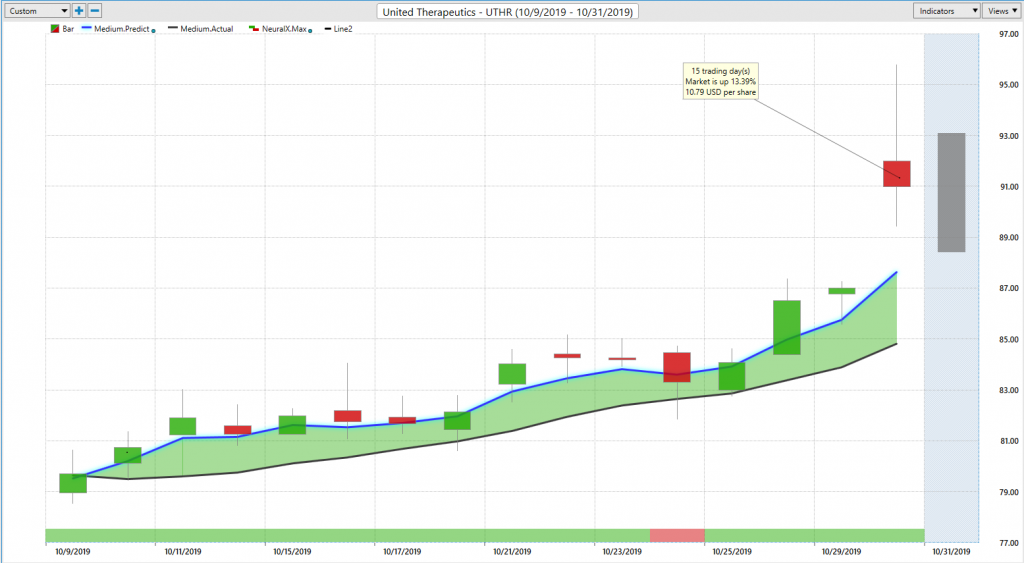Click the 10/15/2019 date label
This screenshot has width=1024, height=563.
click(x=292, y=552)
